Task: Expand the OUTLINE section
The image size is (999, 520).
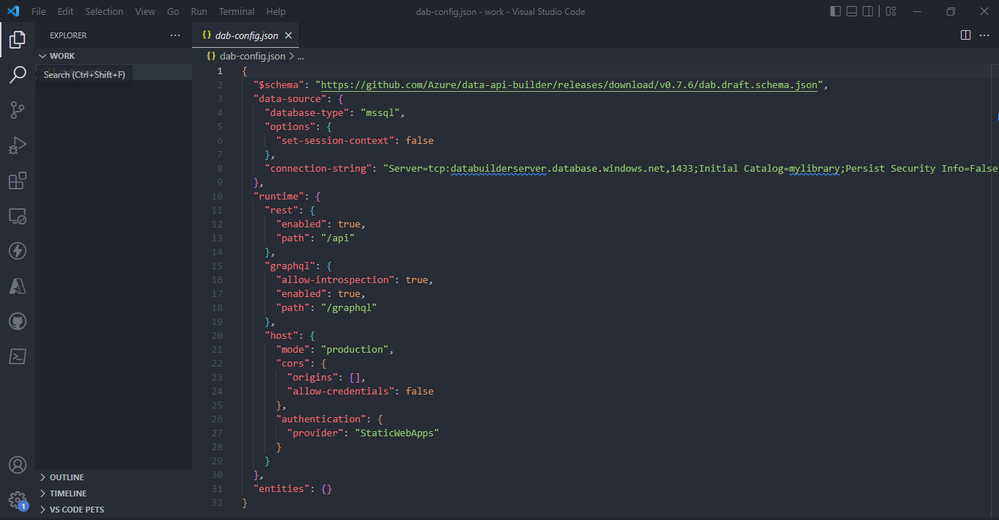Action: (113, 477)
